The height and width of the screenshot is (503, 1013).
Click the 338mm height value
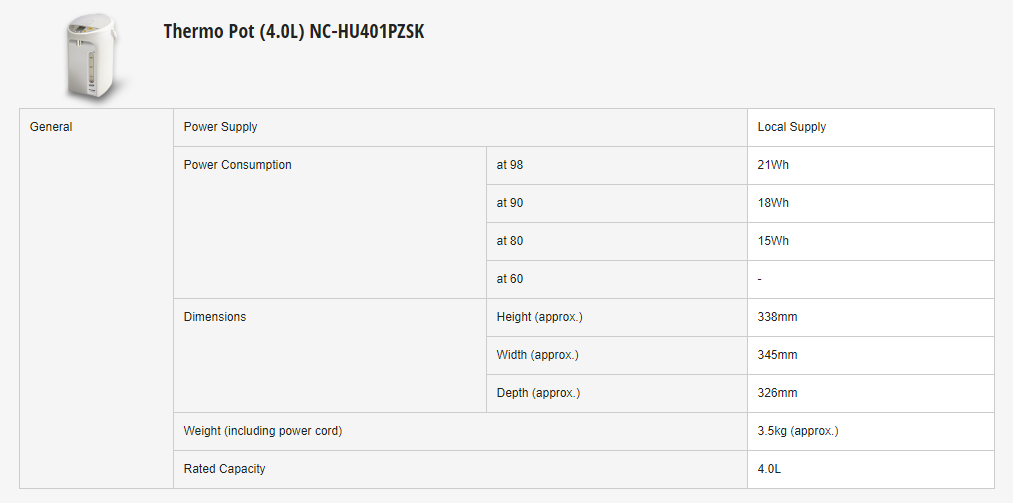777,317
